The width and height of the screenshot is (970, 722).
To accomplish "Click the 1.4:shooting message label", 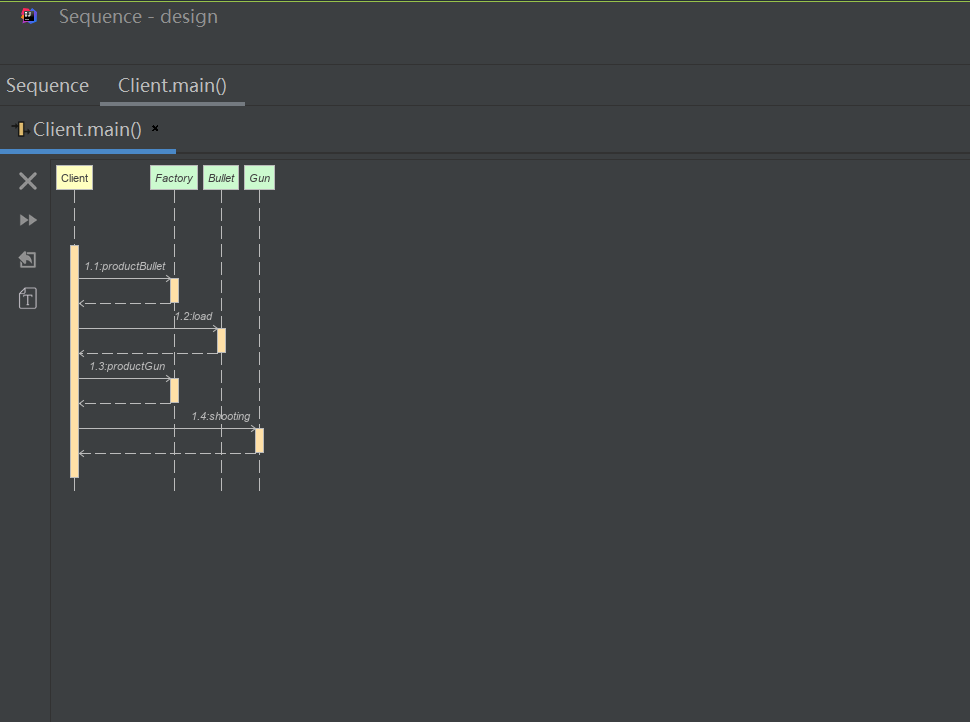I will click(221, 416).
